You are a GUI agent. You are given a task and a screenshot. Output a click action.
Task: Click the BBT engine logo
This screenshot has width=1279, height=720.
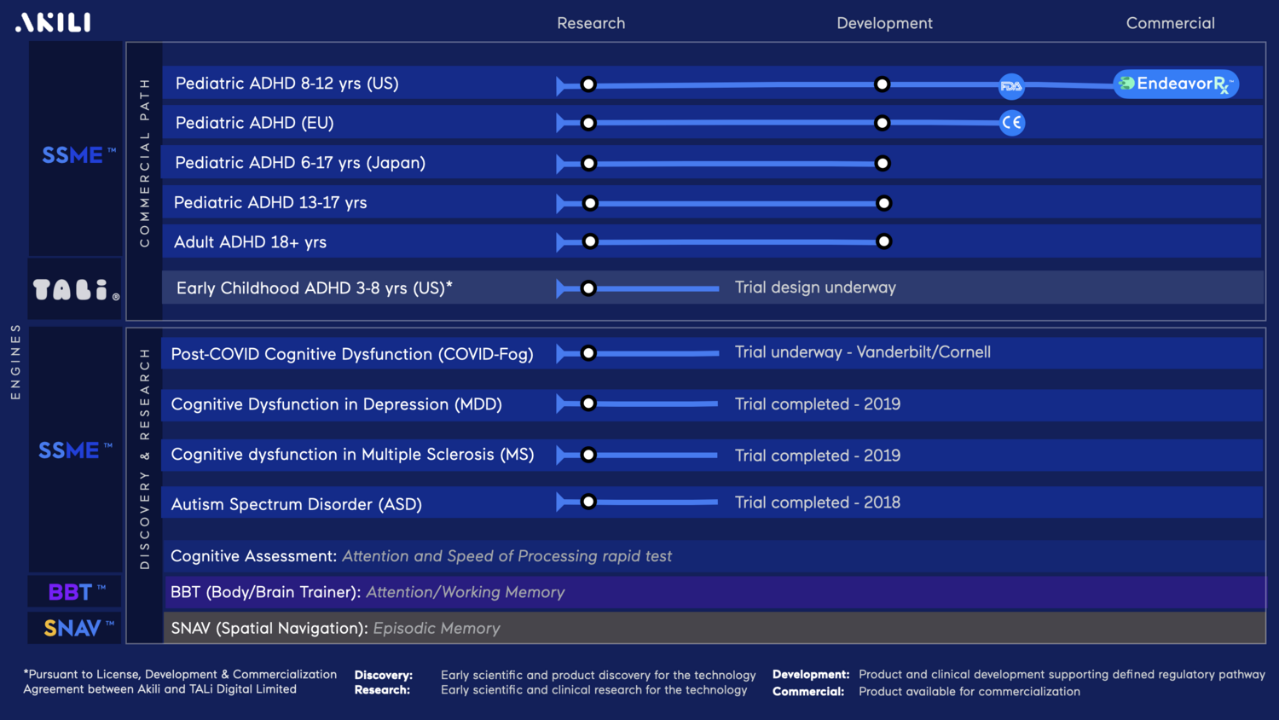coord(76,592)
